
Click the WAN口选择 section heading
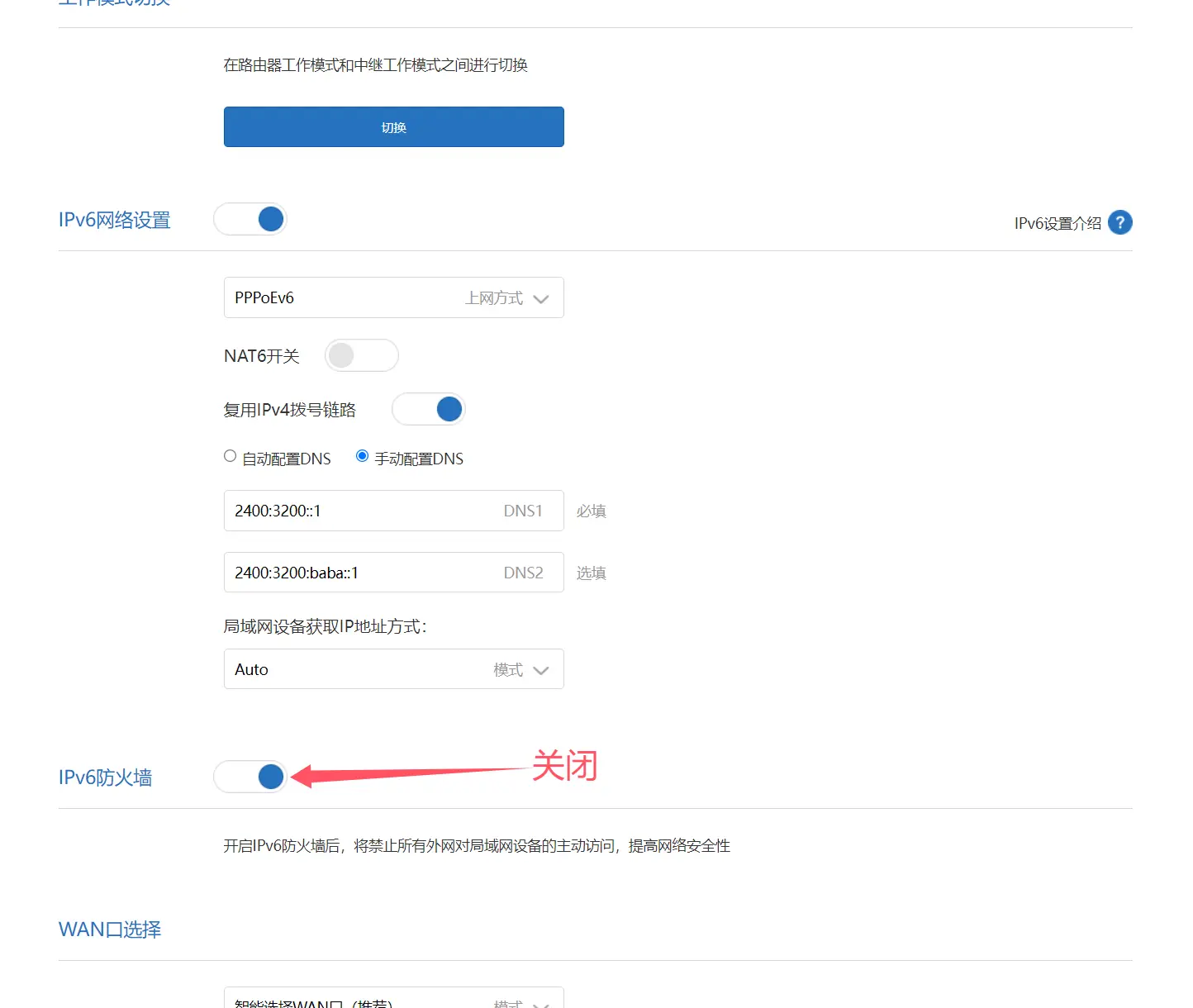(x=110, y=930)
